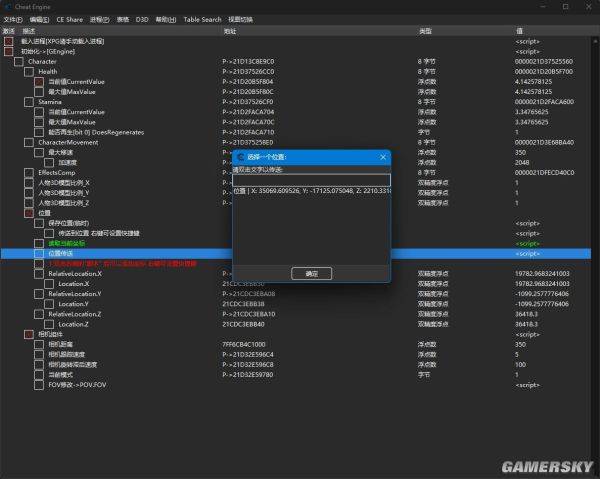
Task: Open the 视图切换 menu
Action: pos(240,20)
